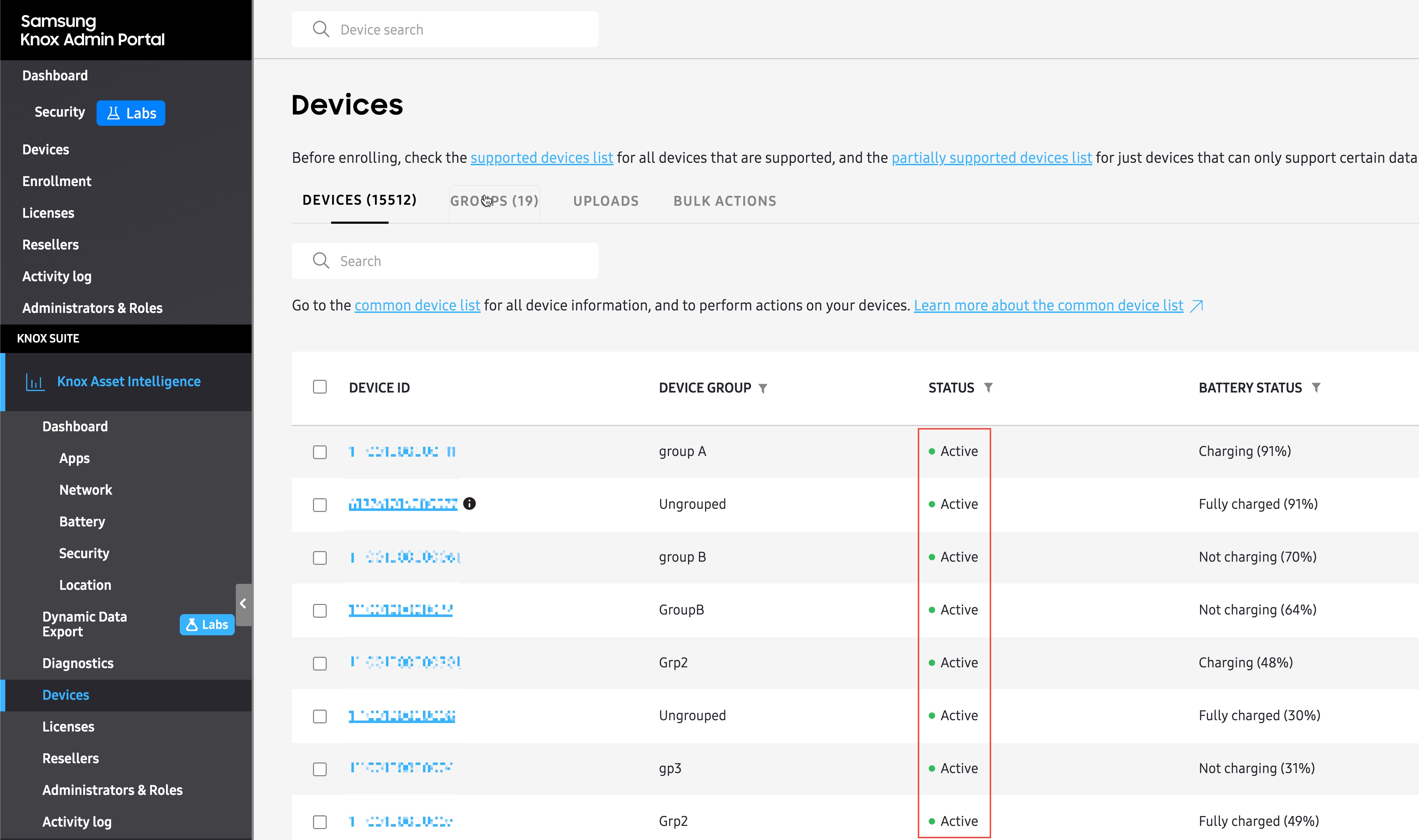Click the Device search magnifier icon
Viewport: 1419px width, 840px height.
point(320,29)
